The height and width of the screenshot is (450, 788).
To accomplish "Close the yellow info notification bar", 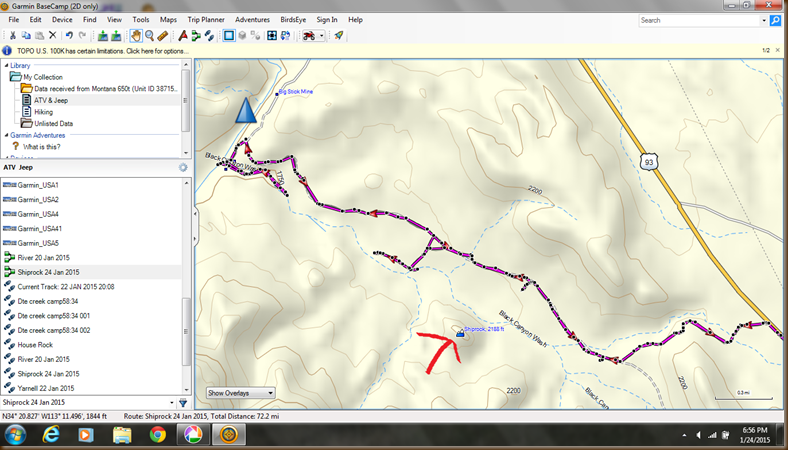I will (x=778, y=50).
